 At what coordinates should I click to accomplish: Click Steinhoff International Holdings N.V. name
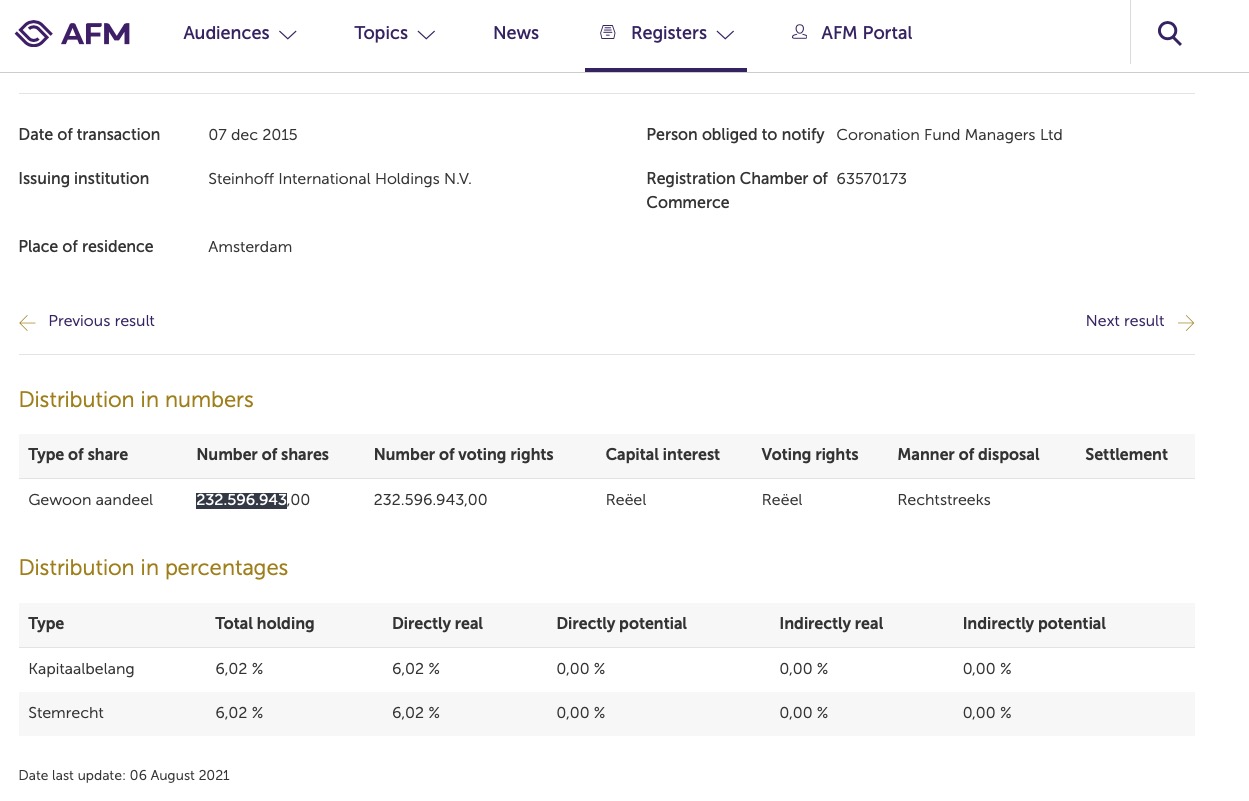tap(339, 178)
